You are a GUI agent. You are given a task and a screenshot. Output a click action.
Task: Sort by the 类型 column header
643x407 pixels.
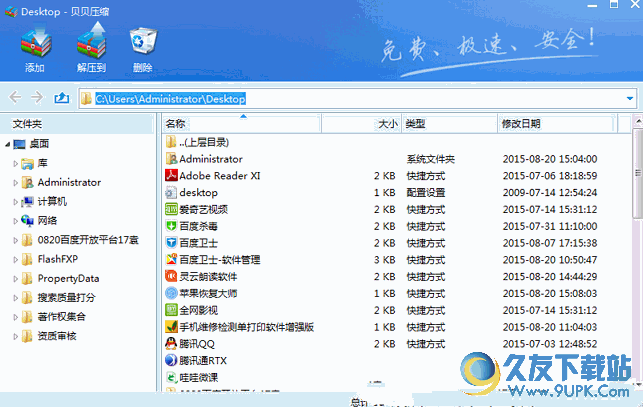coord(449,123)
